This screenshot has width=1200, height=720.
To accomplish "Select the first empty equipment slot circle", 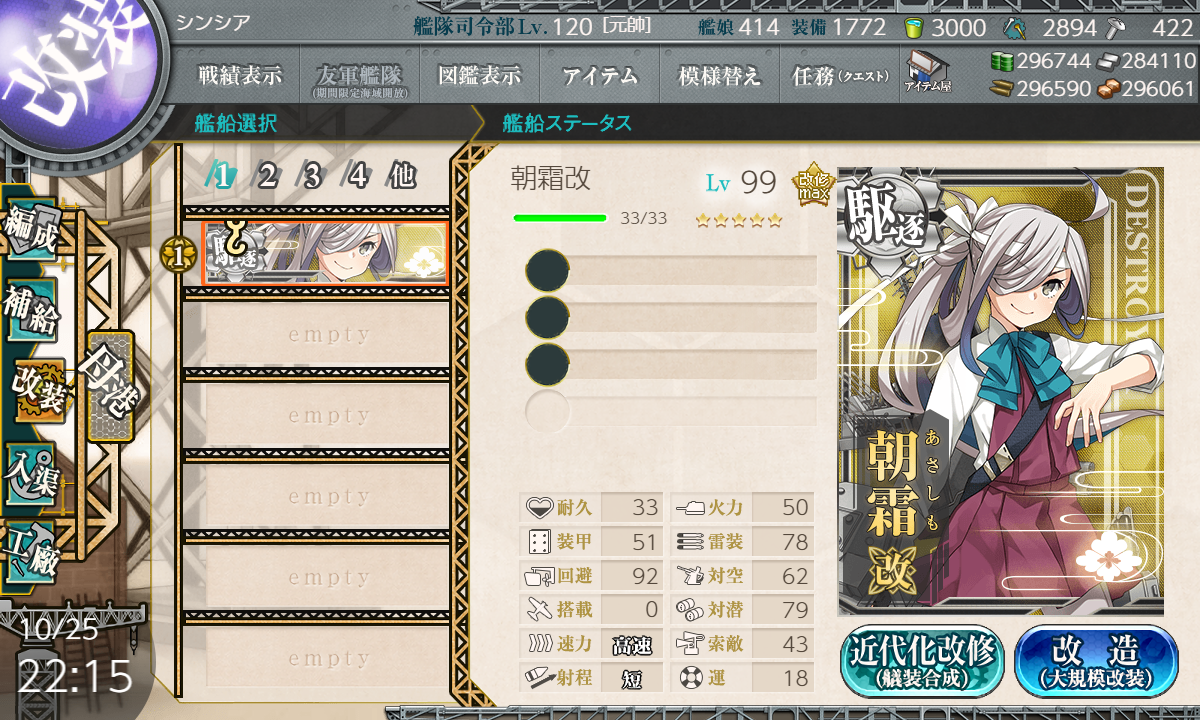I will (x=547, y=270).
